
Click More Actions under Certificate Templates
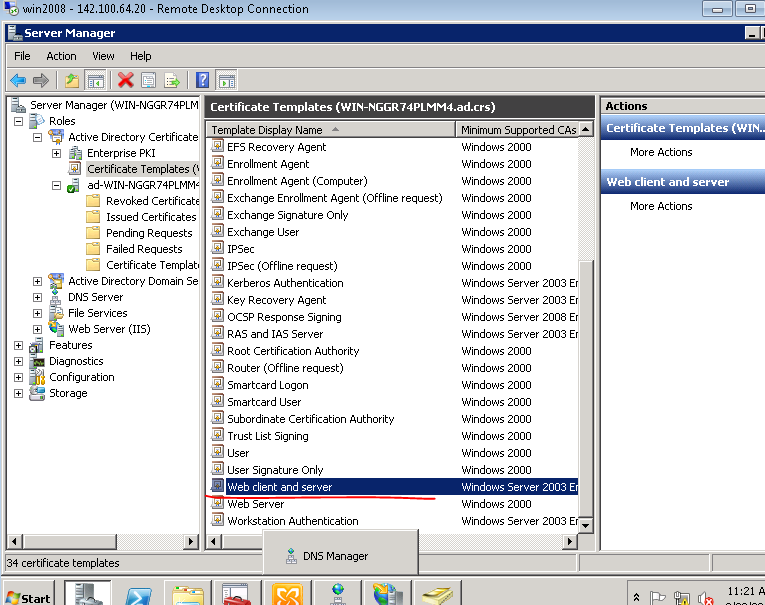(661, 152)
